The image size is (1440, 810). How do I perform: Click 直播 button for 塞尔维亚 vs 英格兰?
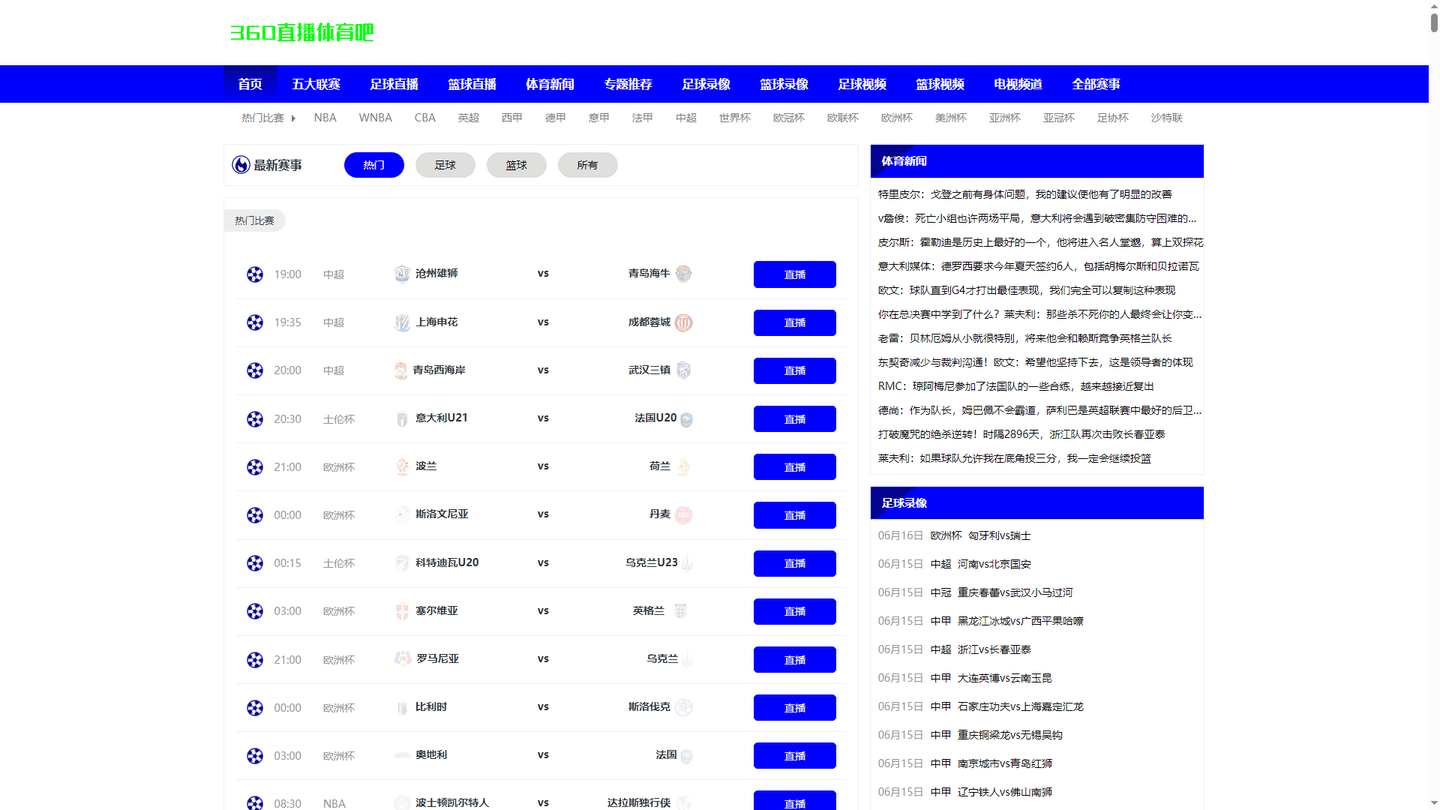(x=795, y=611)
